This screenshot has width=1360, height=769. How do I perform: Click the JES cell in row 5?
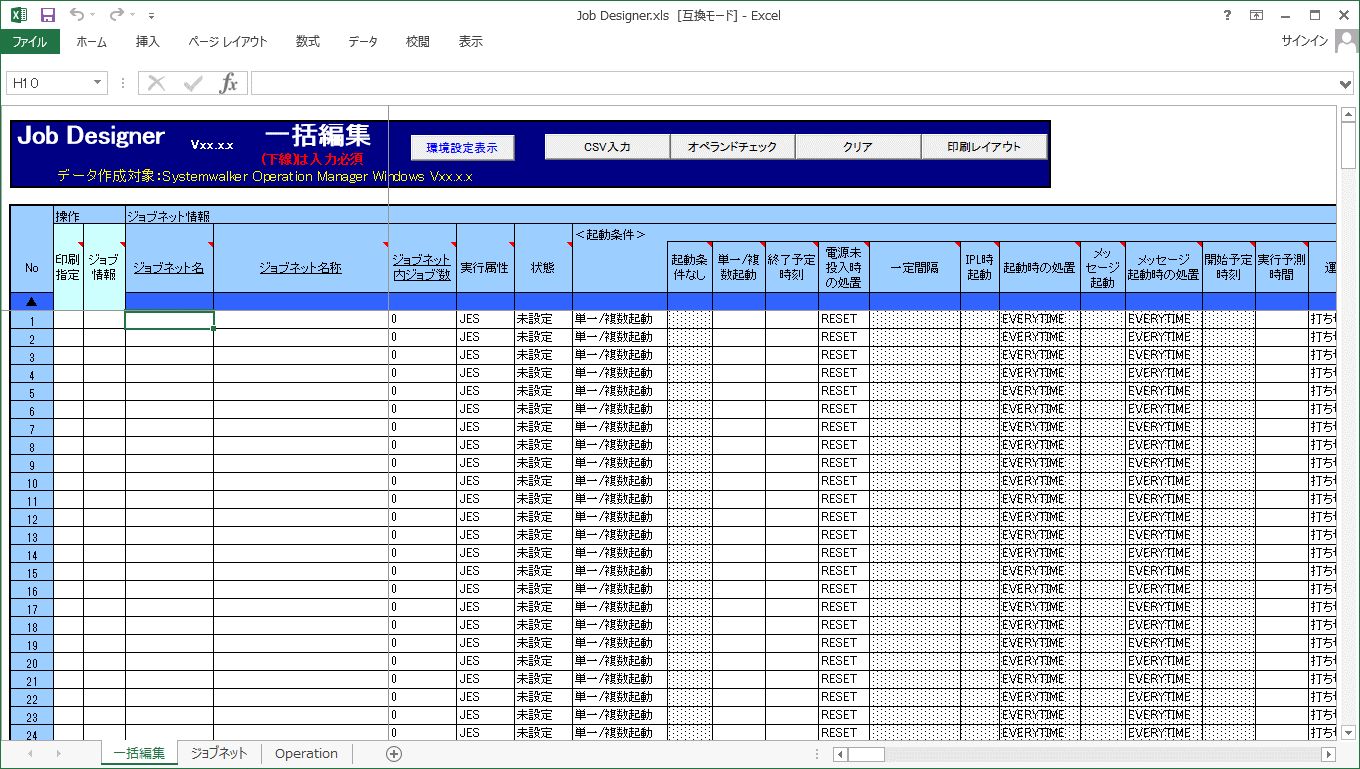pos(485,391)
